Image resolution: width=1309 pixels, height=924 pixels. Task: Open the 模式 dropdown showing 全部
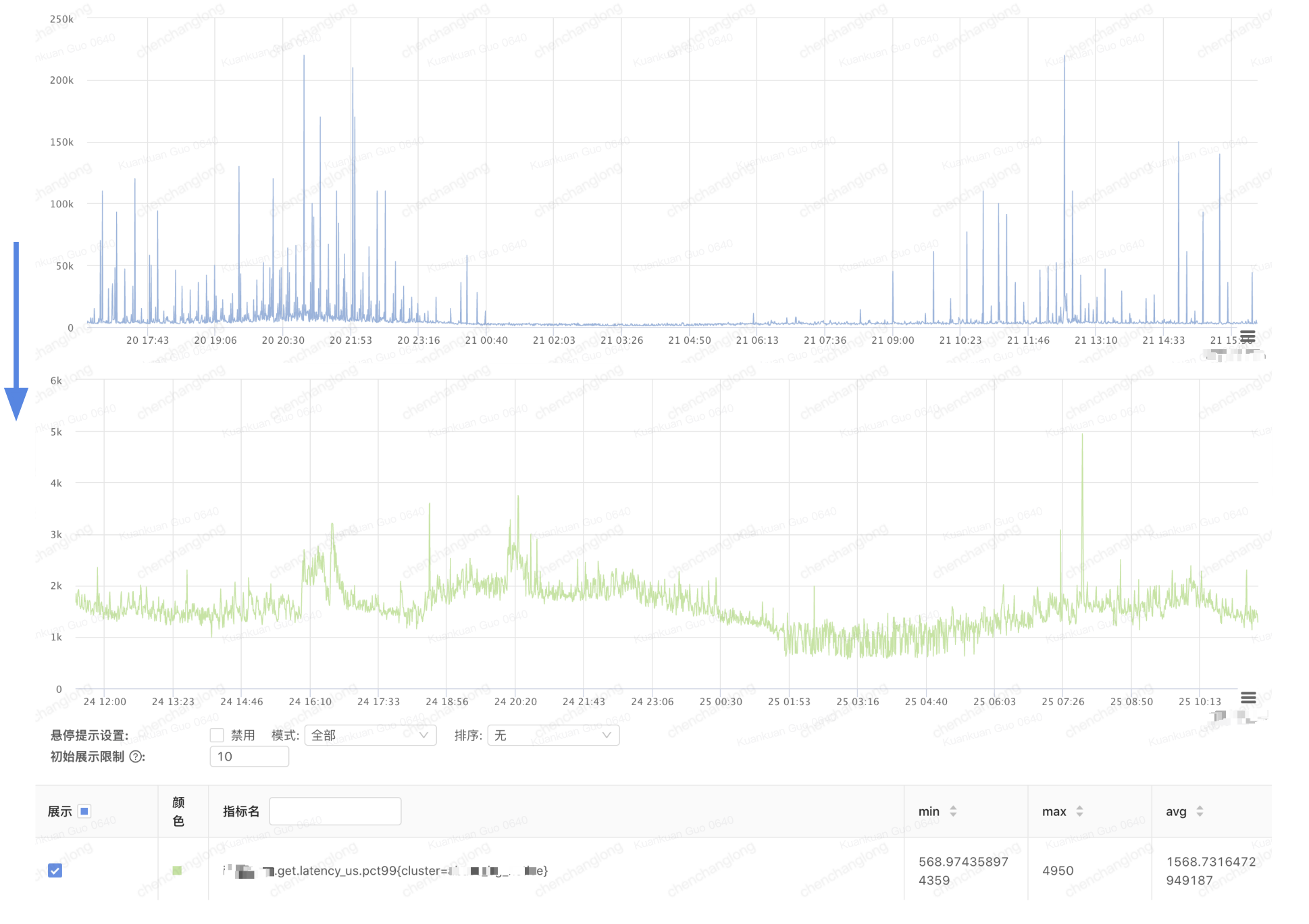370,735
